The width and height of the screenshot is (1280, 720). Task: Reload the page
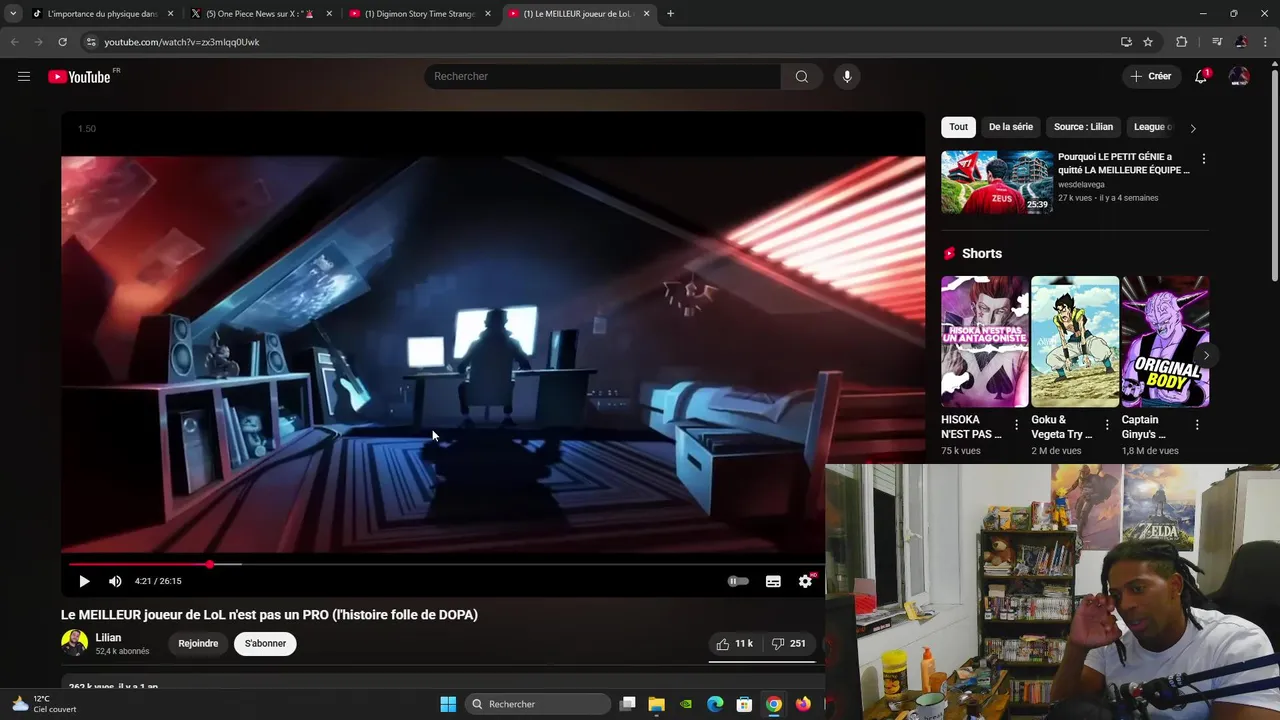pyautogui.click(x=62, y=42)
